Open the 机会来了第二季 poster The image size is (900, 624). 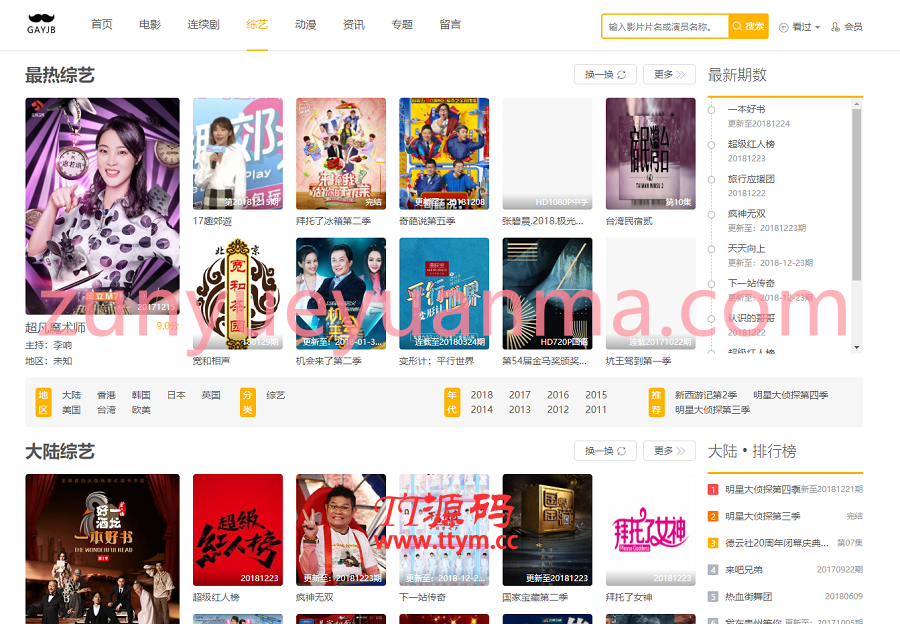click(x=341, y=293)
